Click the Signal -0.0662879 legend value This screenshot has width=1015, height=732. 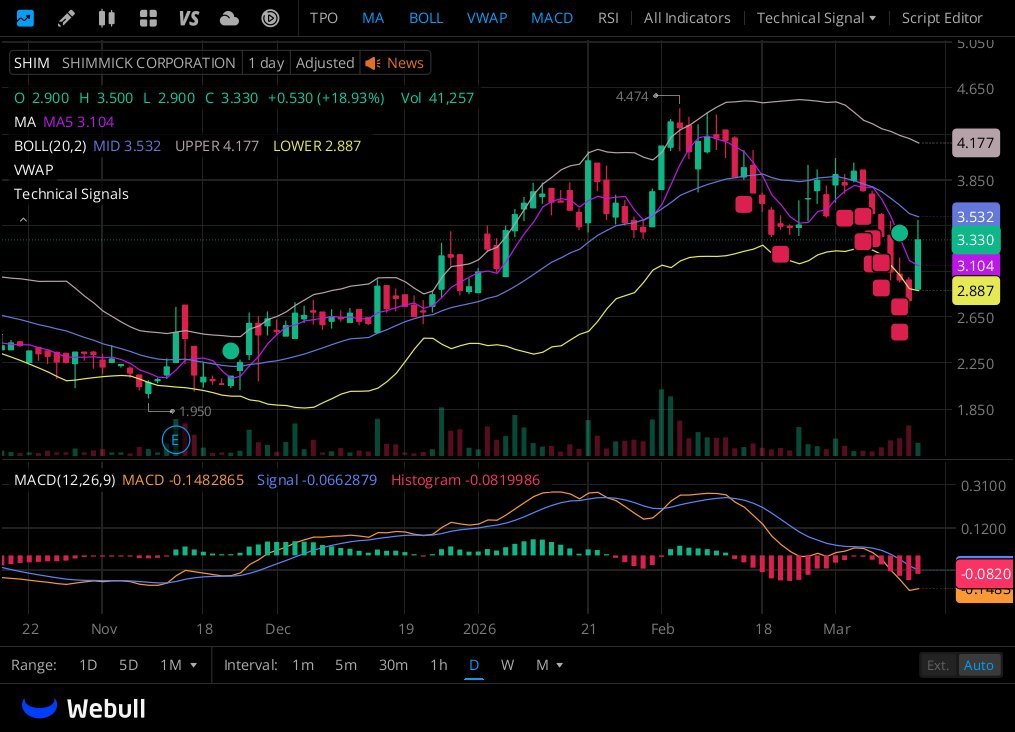pyautogui.click(x=317, y=480)
